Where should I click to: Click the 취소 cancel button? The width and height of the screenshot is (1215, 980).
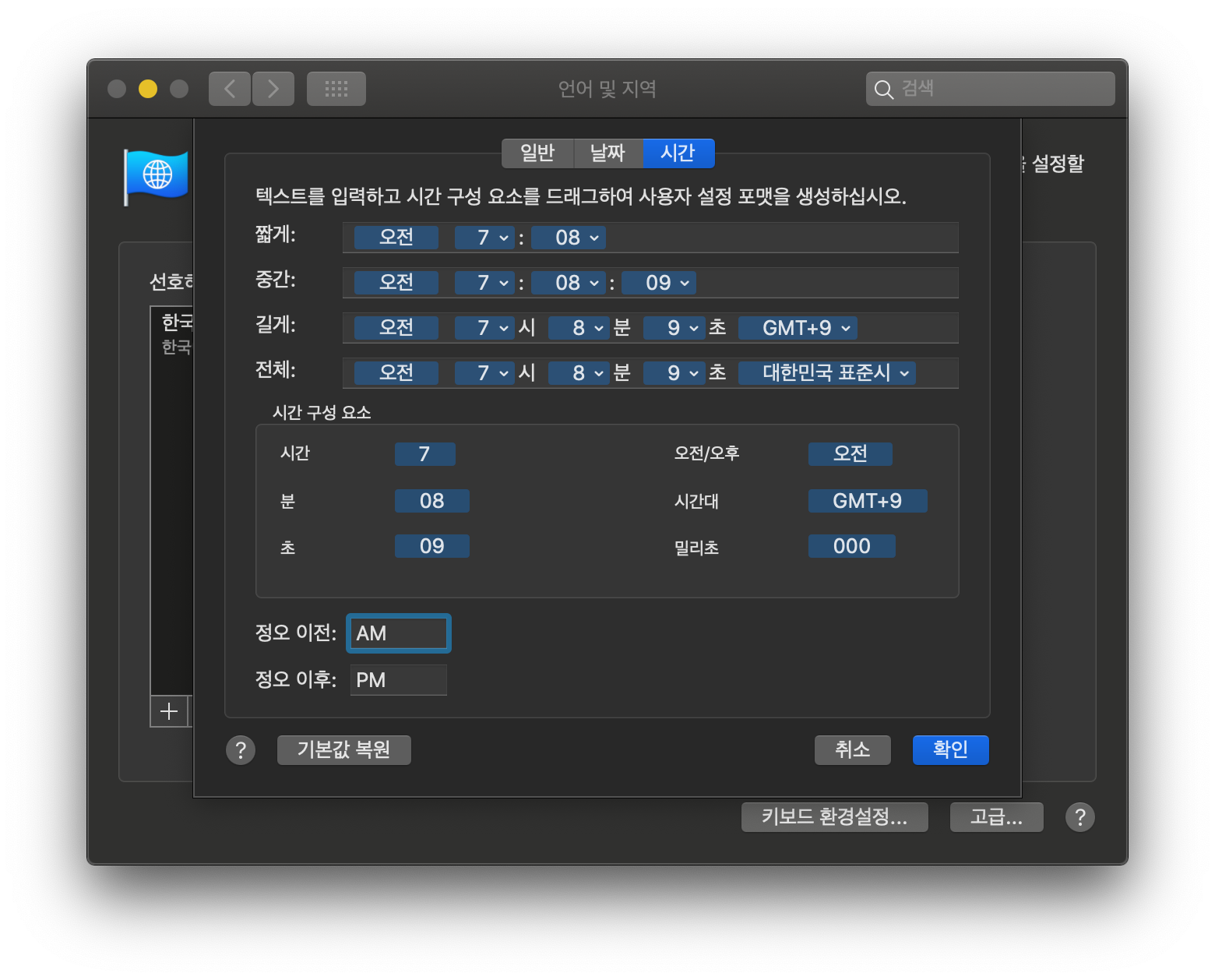tap(853, 750)
